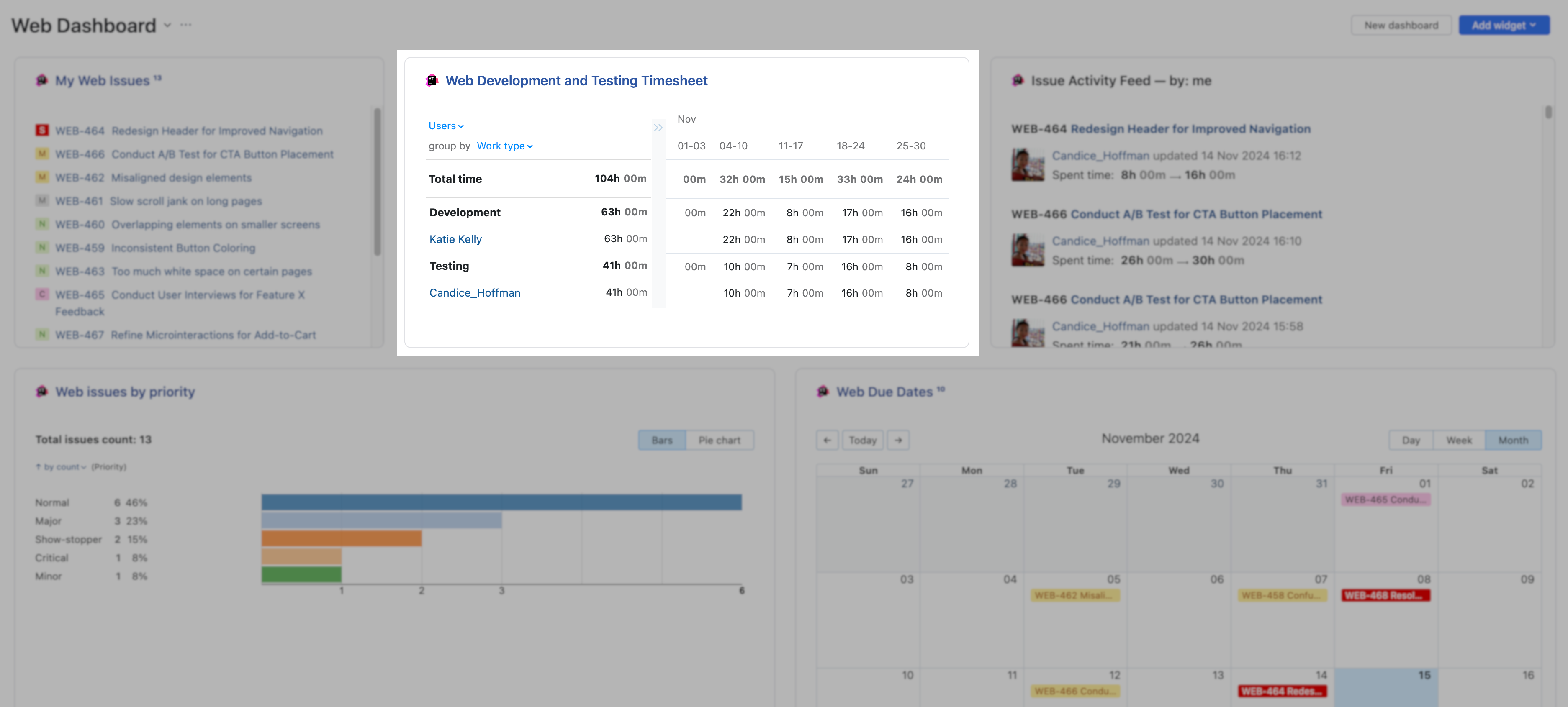Click the green Minor priority bar
This screenshot has height=707, width=1568.
click(301, 574)
